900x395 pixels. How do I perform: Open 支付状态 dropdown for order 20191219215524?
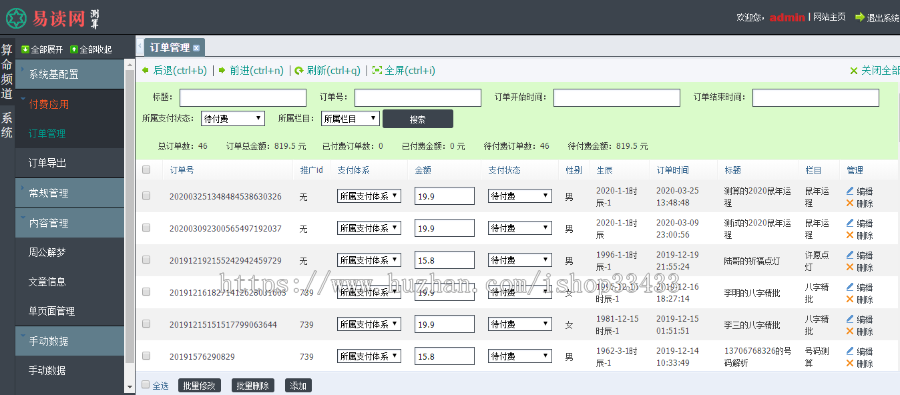519,260
